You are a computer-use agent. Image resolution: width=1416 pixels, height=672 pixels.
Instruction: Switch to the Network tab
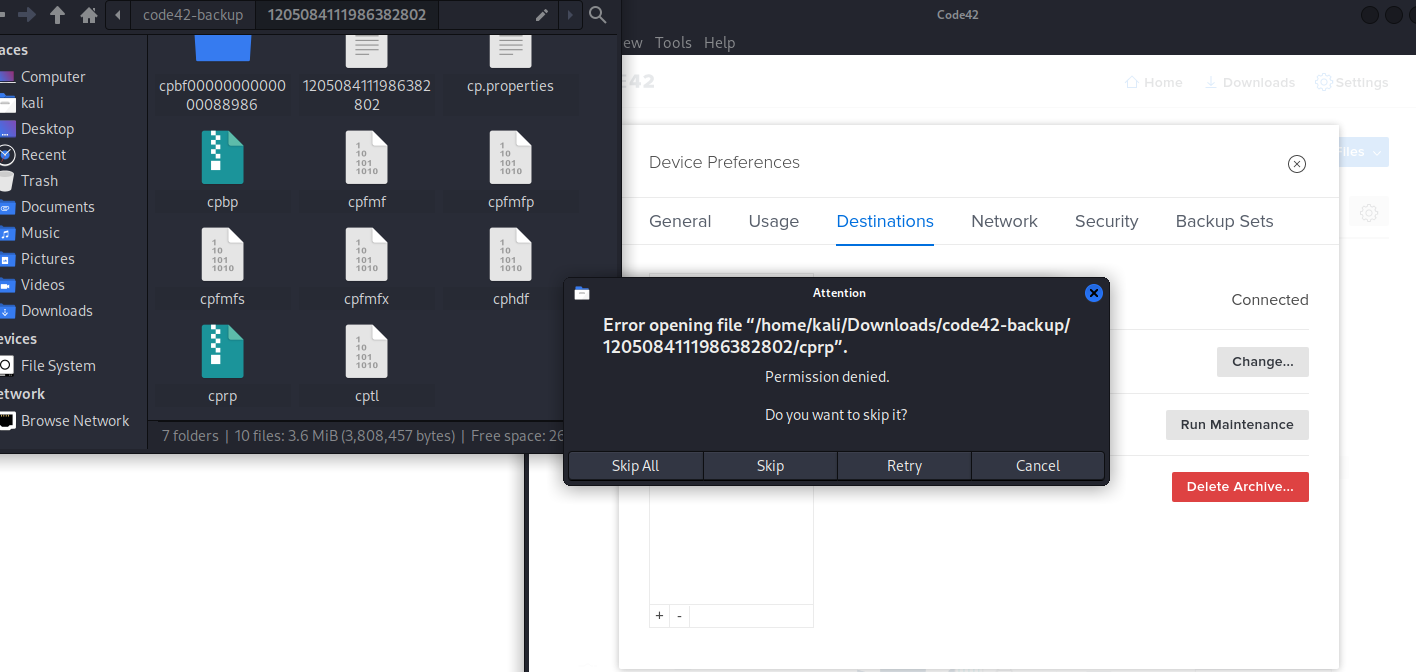pyautogui.click(x=1004, y=222)
